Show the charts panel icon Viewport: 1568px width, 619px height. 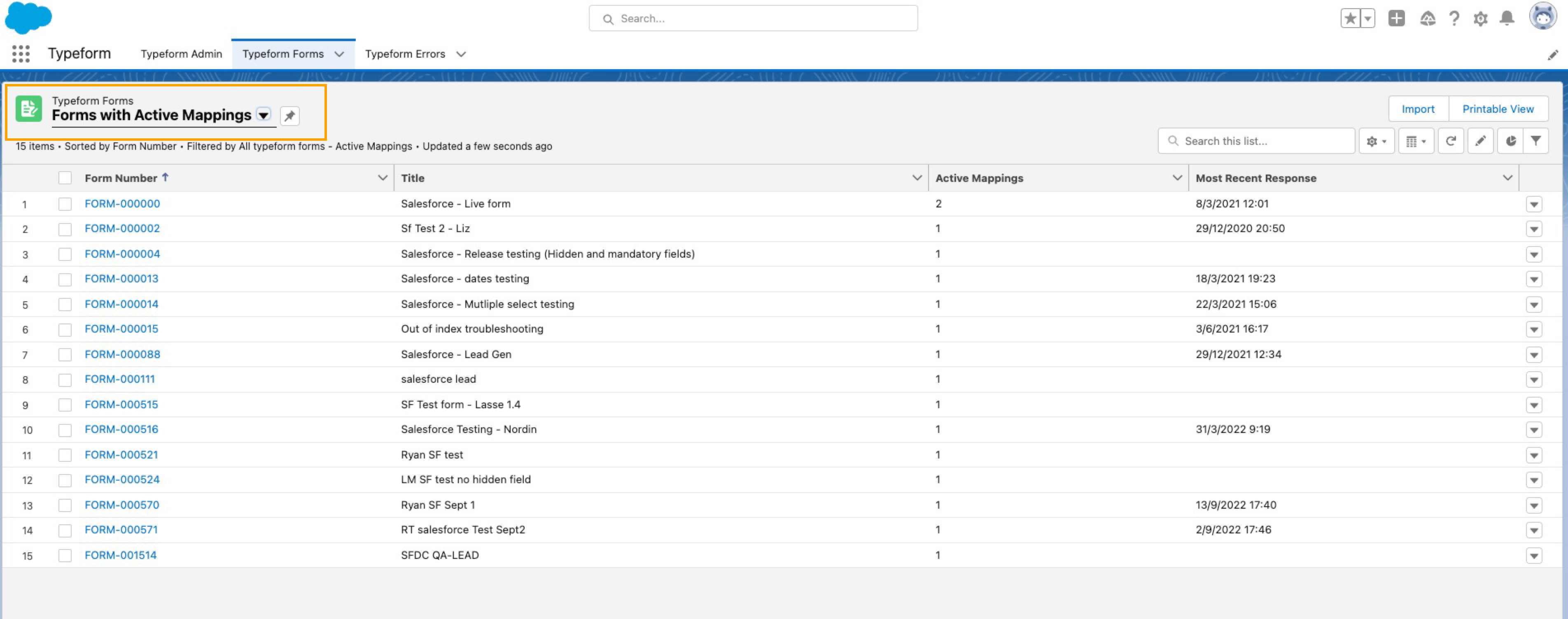[x=1510, y=141]
